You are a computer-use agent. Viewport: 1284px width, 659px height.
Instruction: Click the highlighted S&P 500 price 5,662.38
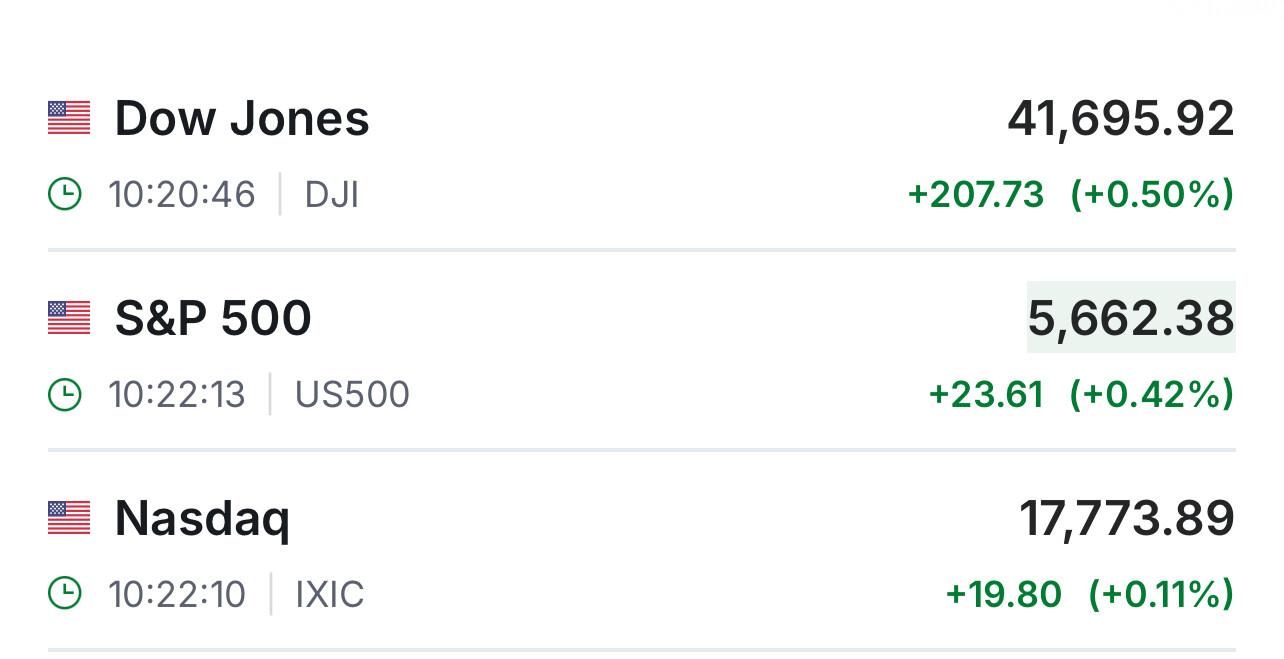click(1131, 318)
